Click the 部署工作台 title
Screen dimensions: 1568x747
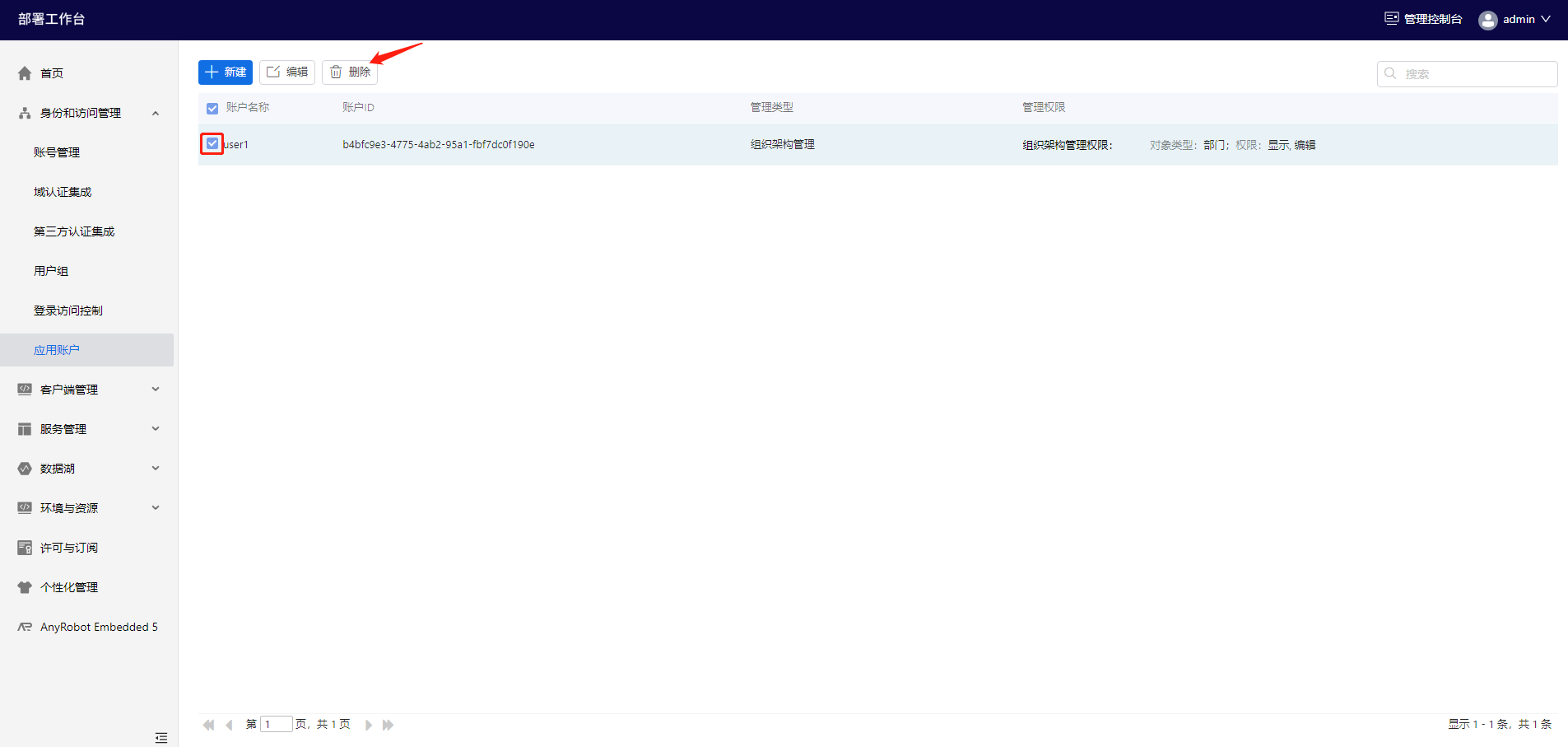pyautogui.click(x=52, y=19)
